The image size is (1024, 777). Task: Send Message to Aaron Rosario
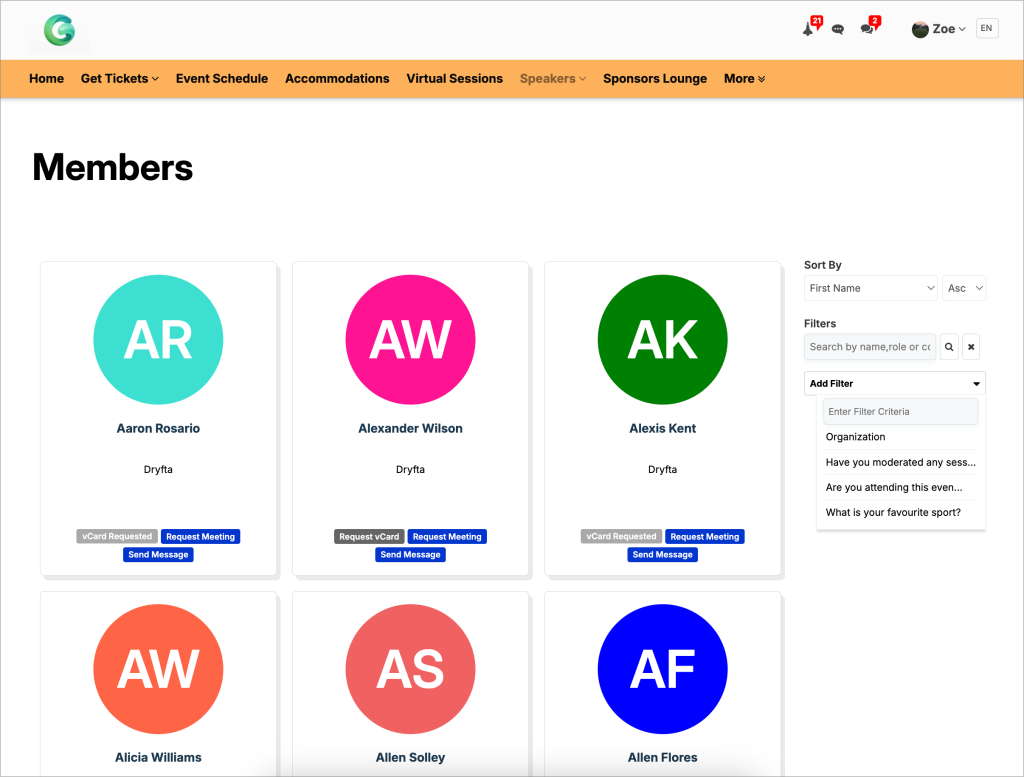pyautogui.click(x=158, y=554)
